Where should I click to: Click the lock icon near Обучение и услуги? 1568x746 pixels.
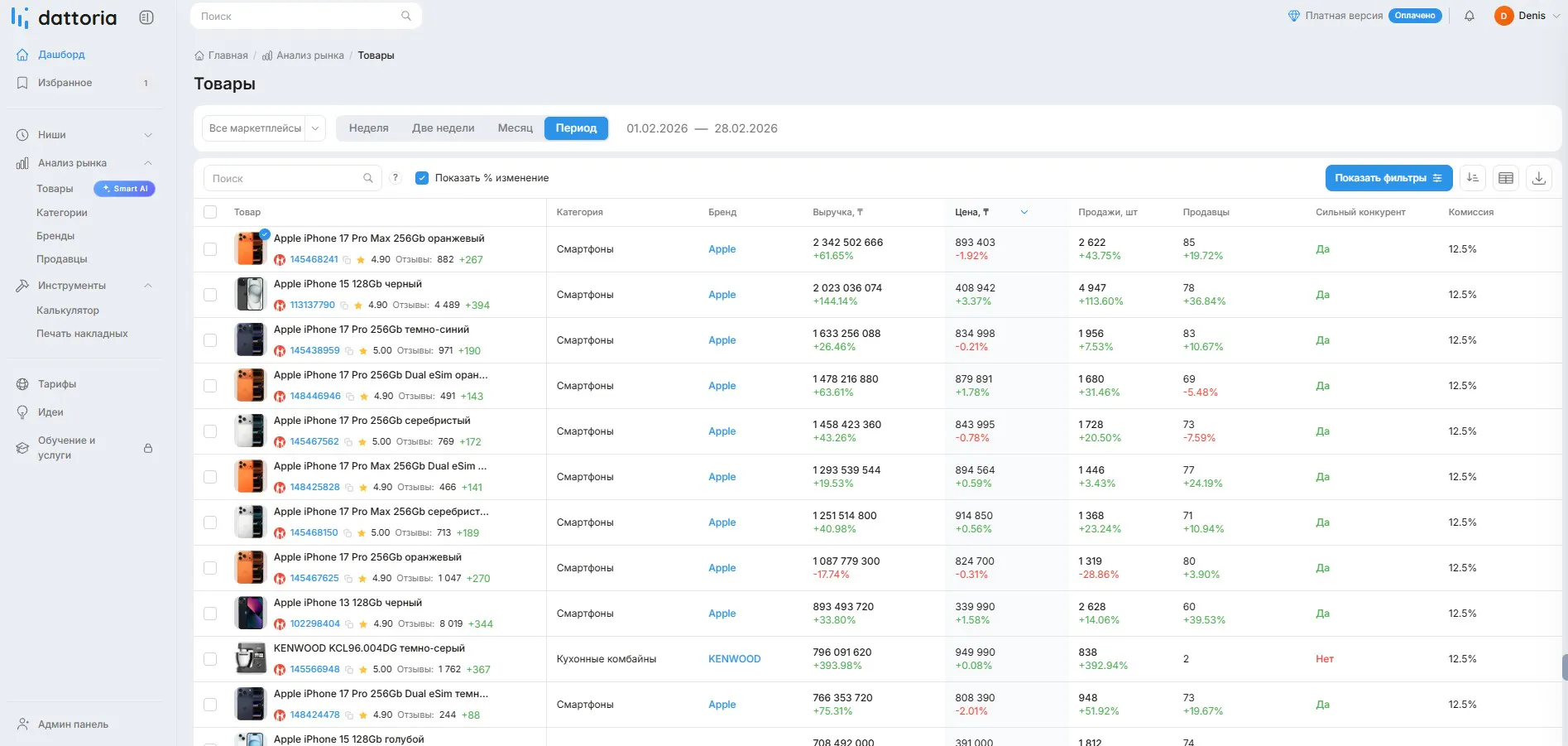coord(148,448)
